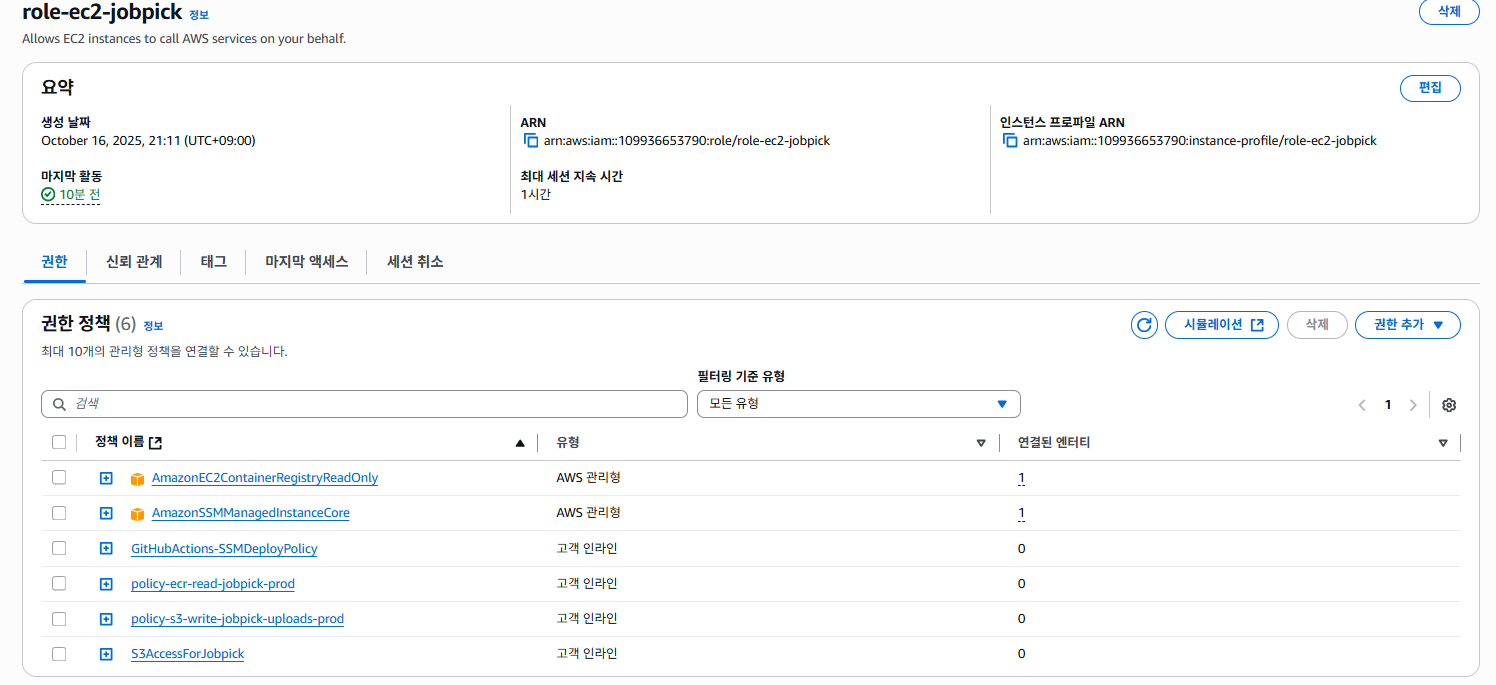Screen dimensions: 1496x685
Task: Click the 연결된 엔터티 column header text
Action: [1054, 442]
